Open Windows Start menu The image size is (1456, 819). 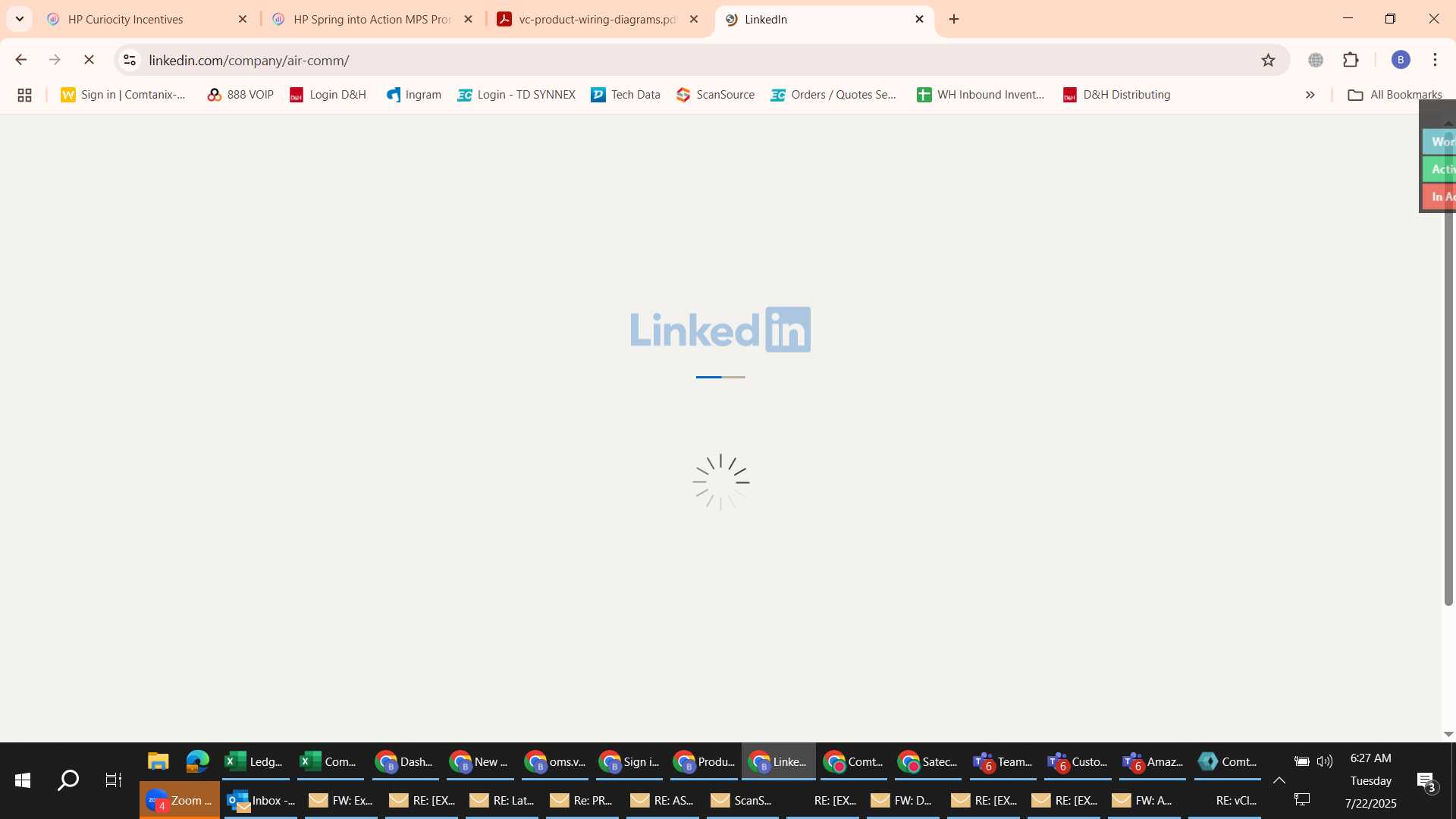click(x=23, y=780)
